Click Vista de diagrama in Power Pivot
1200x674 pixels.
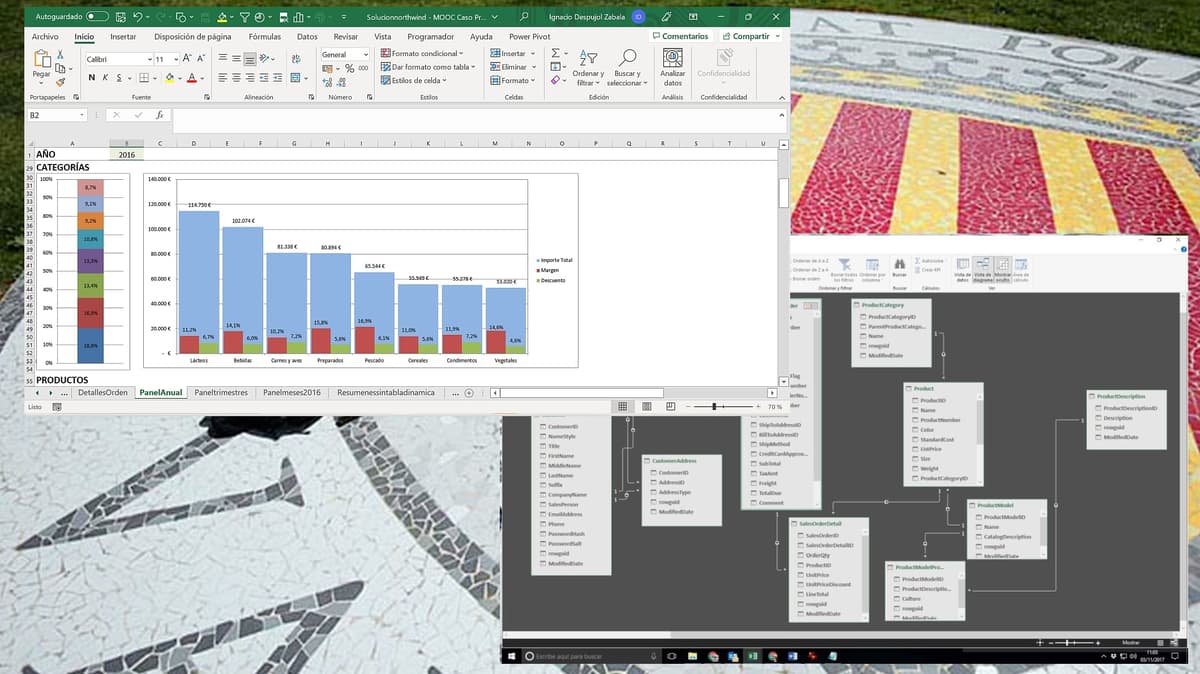(x=981, y=270)
